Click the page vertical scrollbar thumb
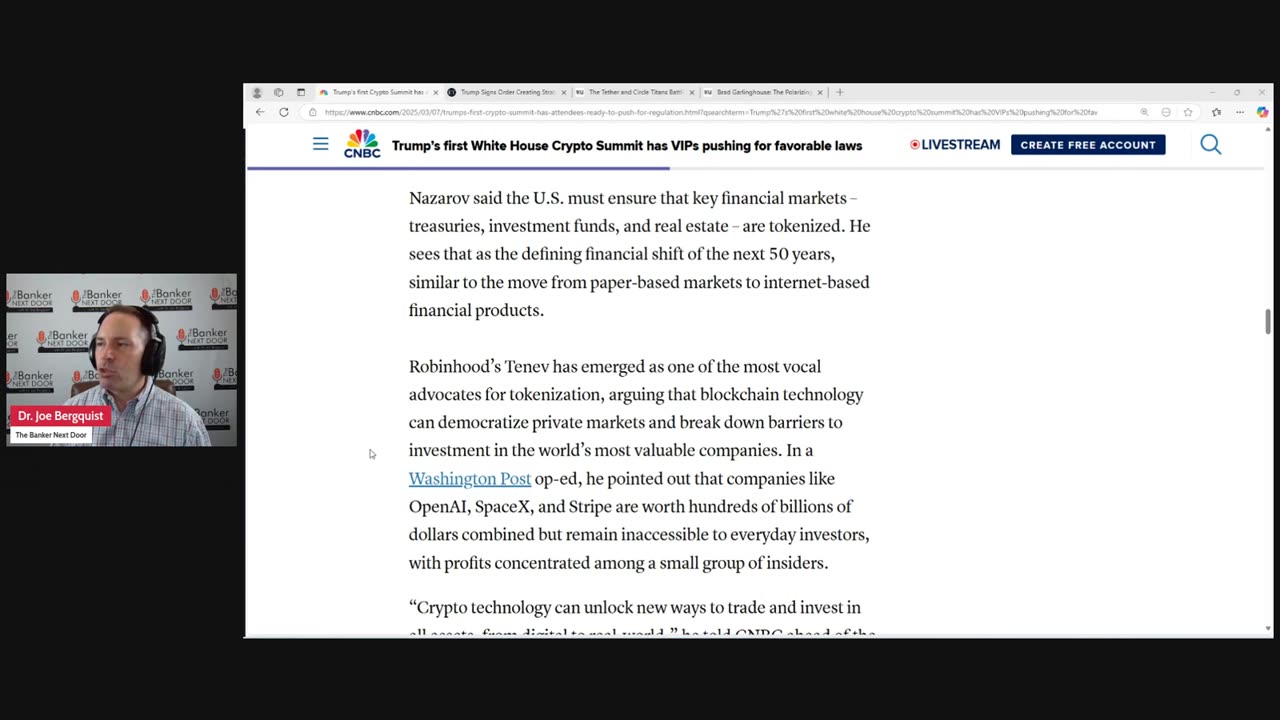The width and height of the screenshot is (1280, 720). pyautogui.click(x=1268, y=322)
